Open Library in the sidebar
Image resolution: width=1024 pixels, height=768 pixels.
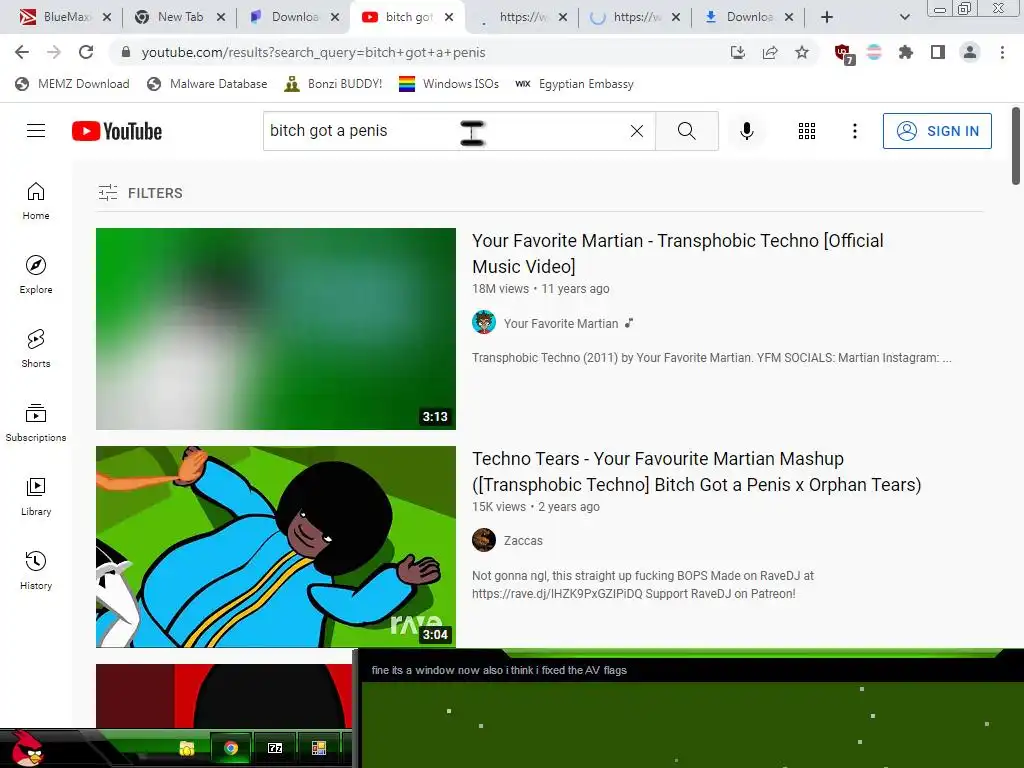[36, 496]
